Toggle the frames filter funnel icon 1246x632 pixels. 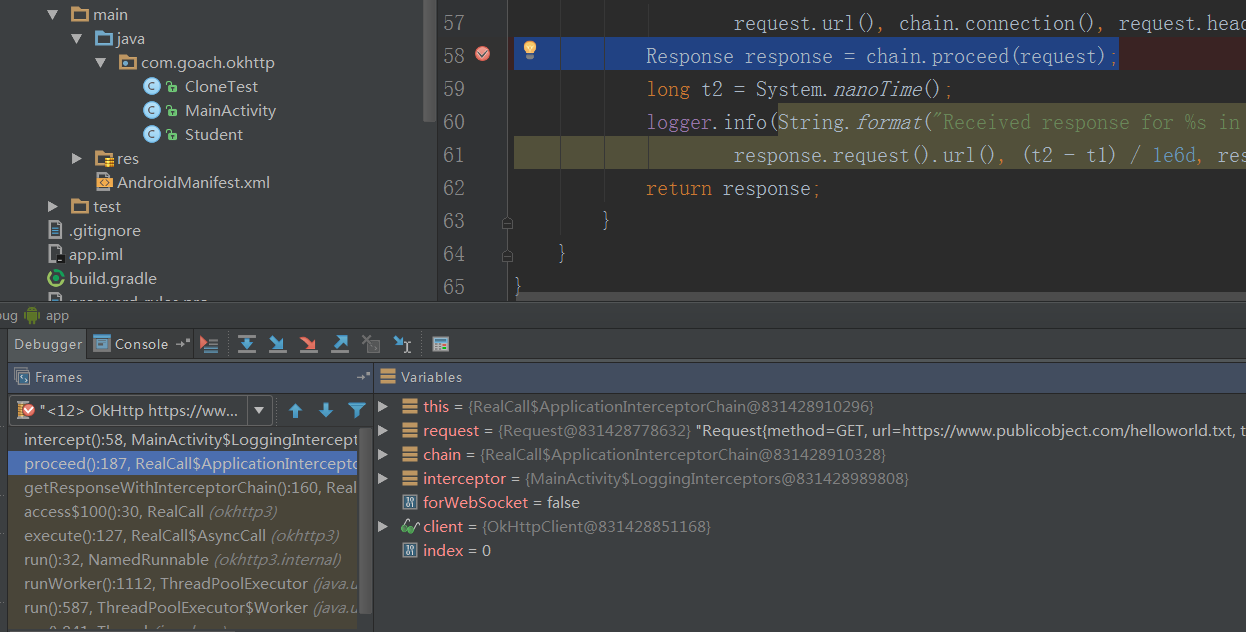click(356, 410)
